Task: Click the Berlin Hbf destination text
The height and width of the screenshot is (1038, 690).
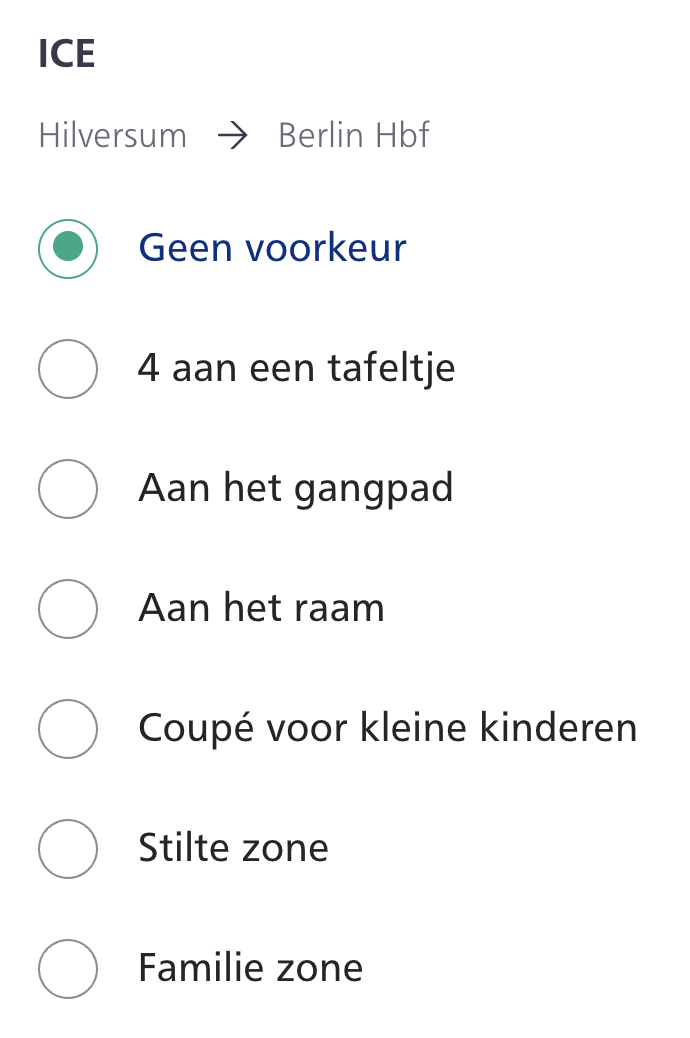Action: 354,136
